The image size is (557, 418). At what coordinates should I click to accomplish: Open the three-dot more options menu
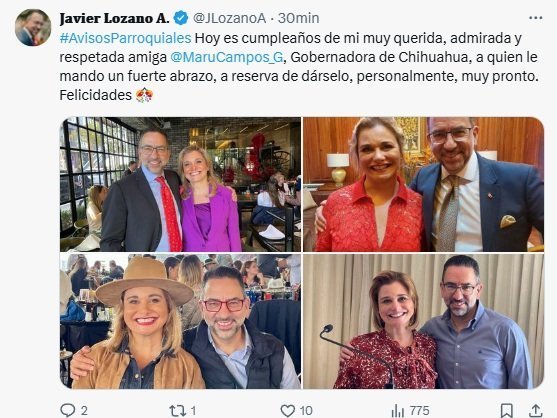(x=536, y=18)
